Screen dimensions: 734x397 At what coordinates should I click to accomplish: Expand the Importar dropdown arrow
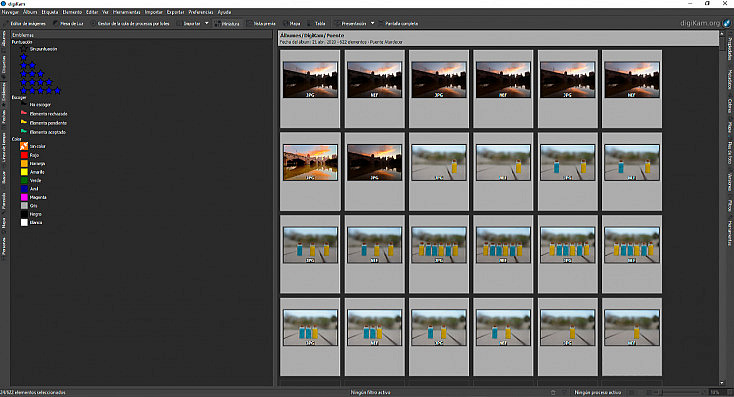click(x=207, y=23)
